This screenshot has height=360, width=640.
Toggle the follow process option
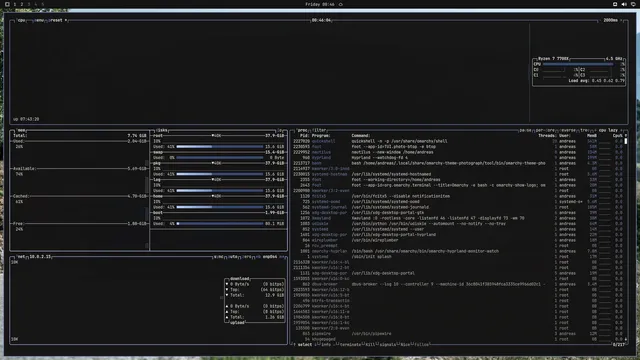pos(421,345)
